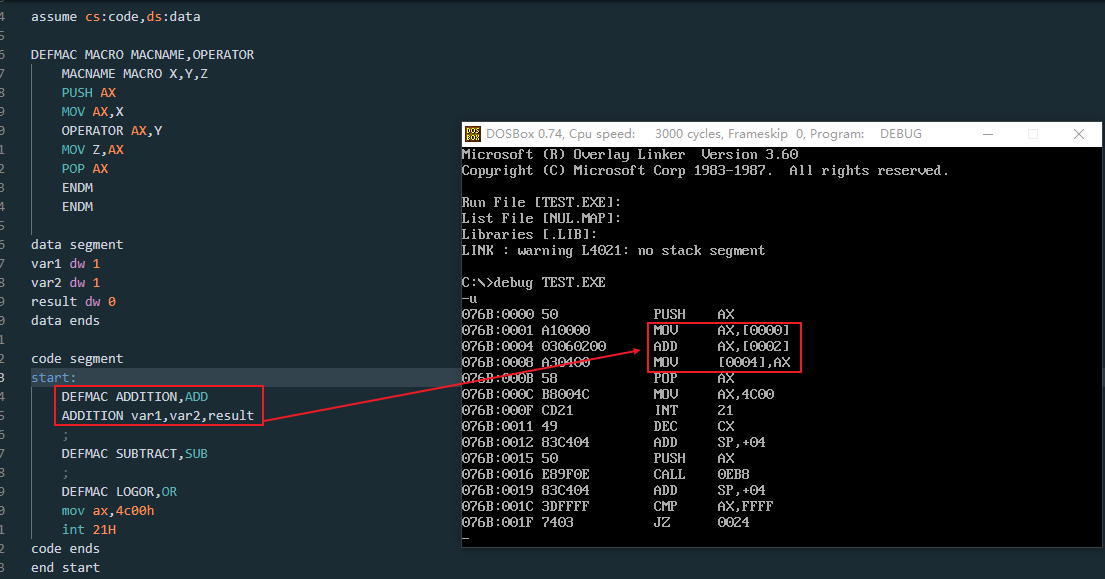The width and height of the screenshot is (1105, 579).
Task: Click the 'Copyright (C) Microsoft Corp' line in DOSBox
Action: click(705, 170)
